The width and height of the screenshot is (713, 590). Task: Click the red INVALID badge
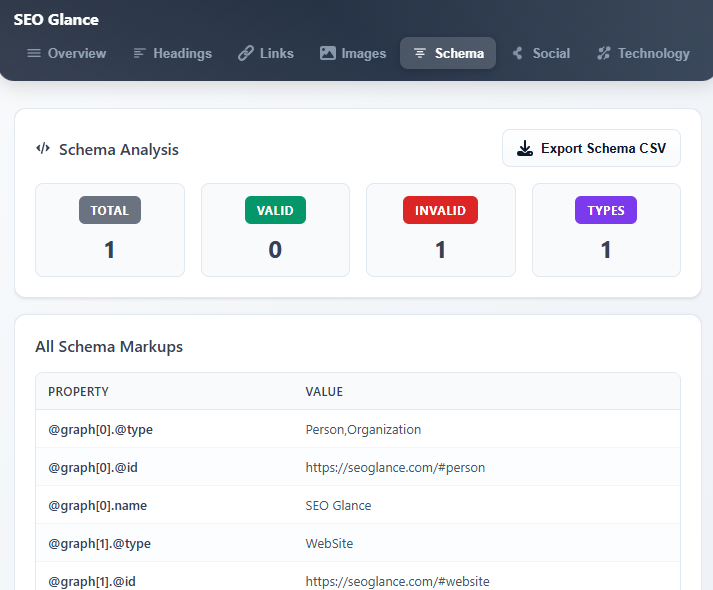[x=441, y=210]
